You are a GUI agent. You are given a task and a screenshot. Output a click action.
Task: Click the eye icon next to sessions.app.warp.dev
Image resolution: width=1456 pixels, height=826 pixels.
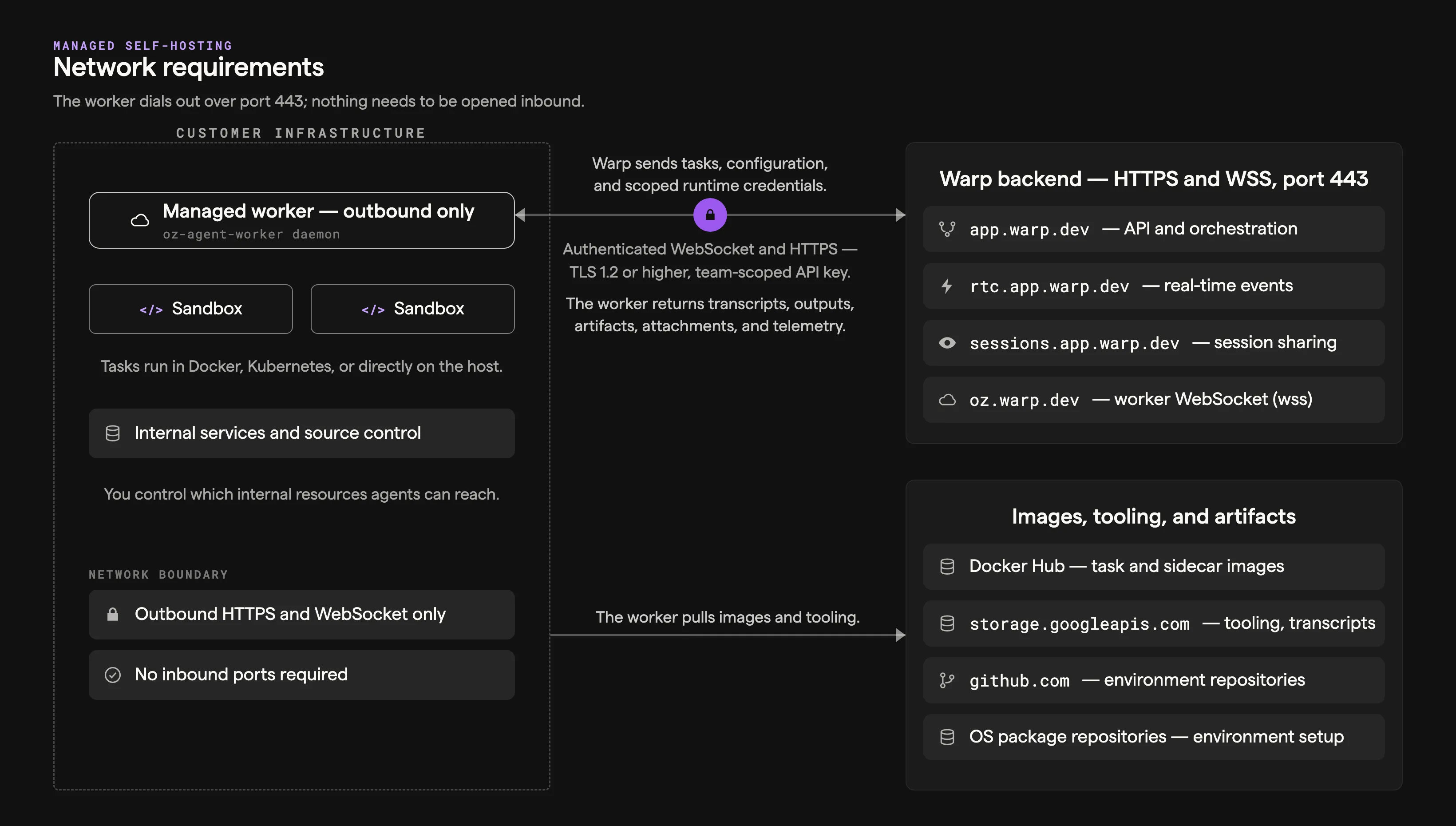(947, 343)
